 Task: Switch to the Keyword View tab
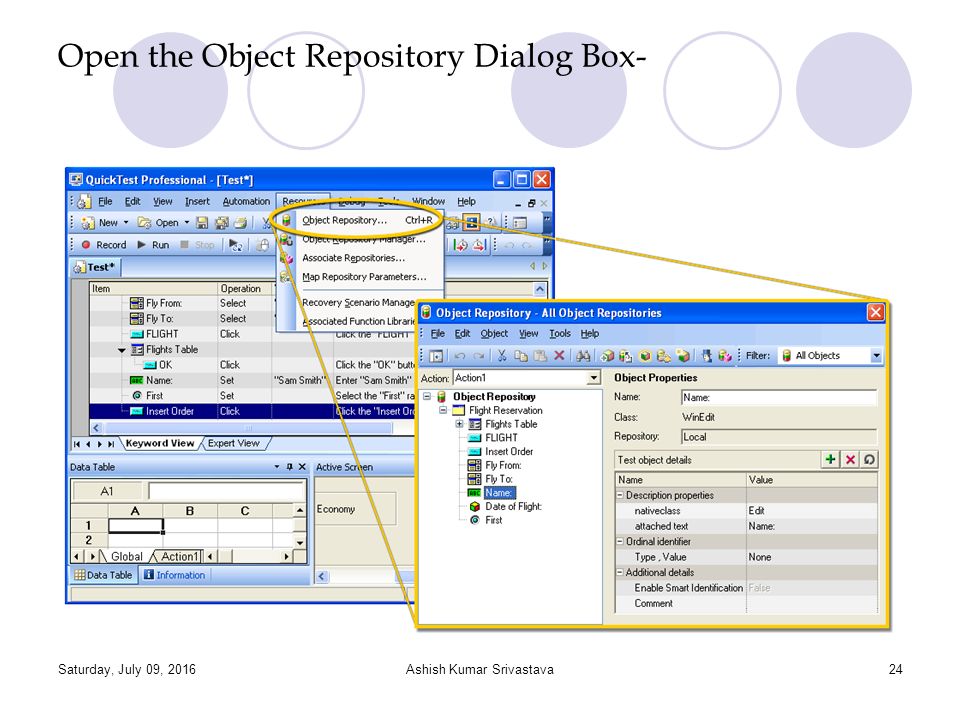160,443
